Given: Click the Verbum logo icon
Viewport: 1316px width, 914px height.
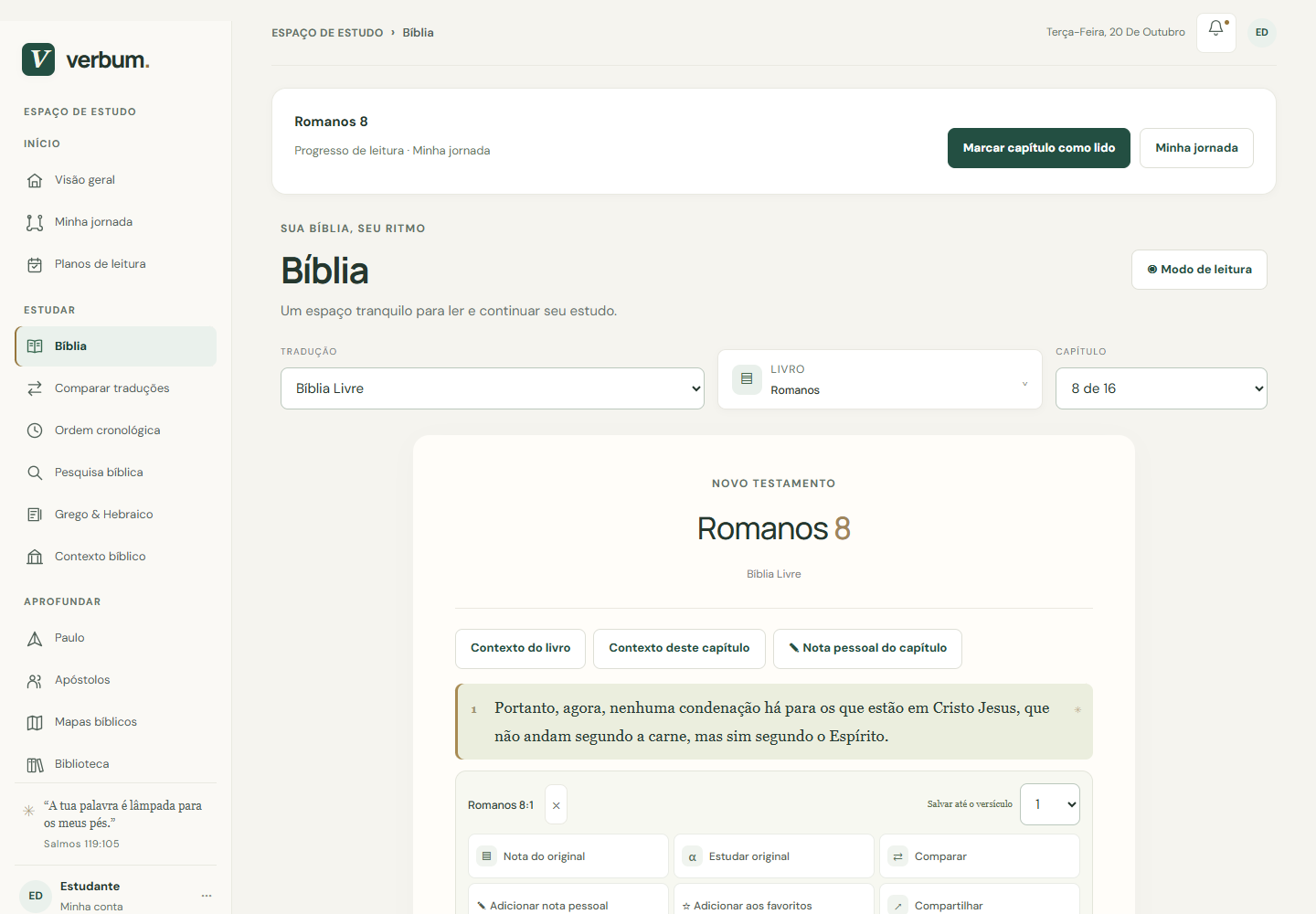Looking at the screenshot, I should (38, 59).
